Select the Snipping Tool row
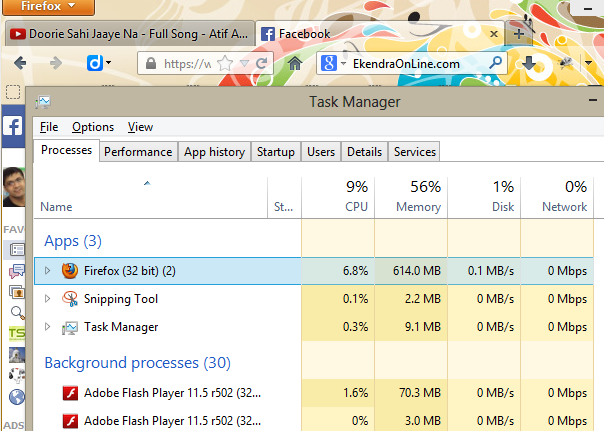The image size is (604, 431). tap(314, 299)
